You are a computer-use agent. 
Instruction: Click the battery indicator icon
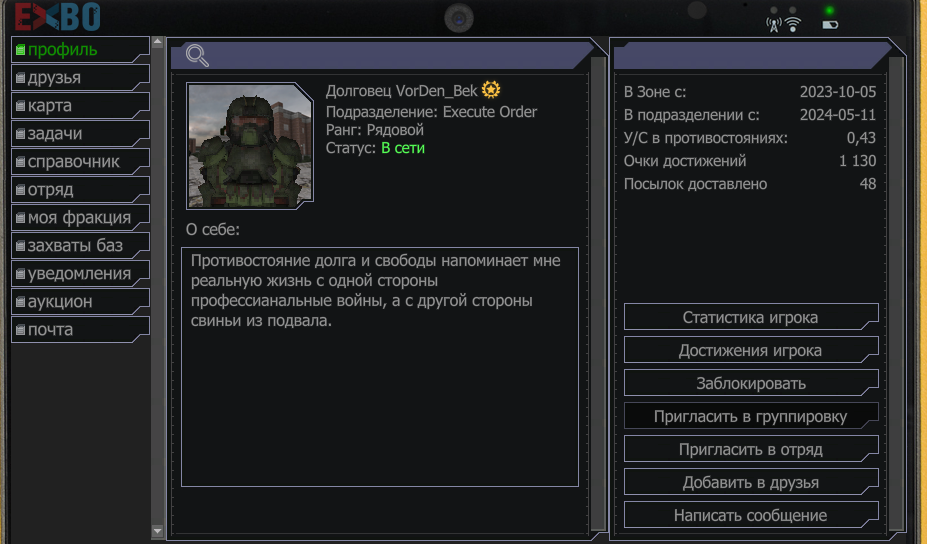(830, 25)
